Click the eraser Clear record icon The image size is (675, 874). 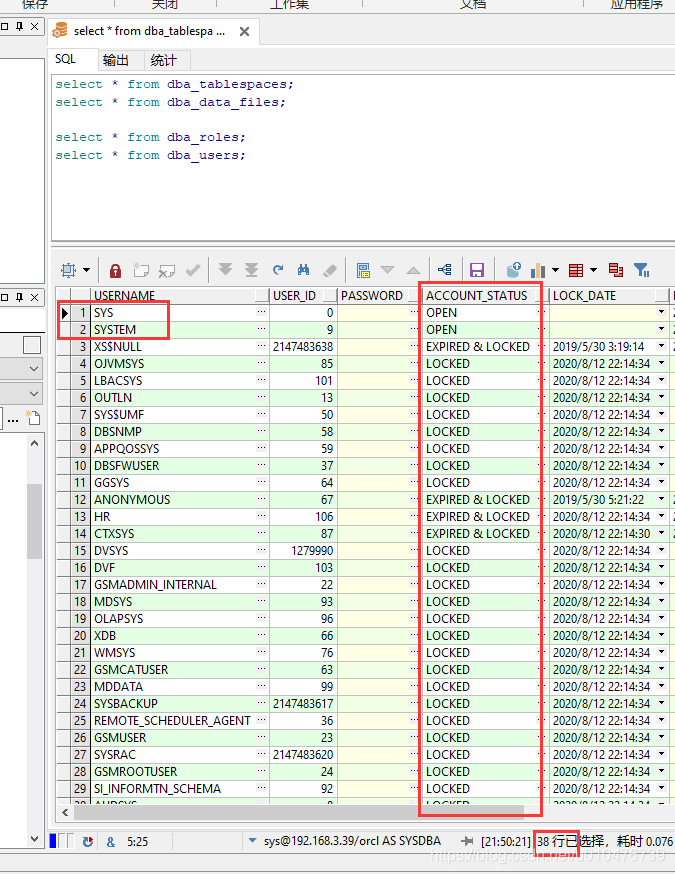click(329, 270)
